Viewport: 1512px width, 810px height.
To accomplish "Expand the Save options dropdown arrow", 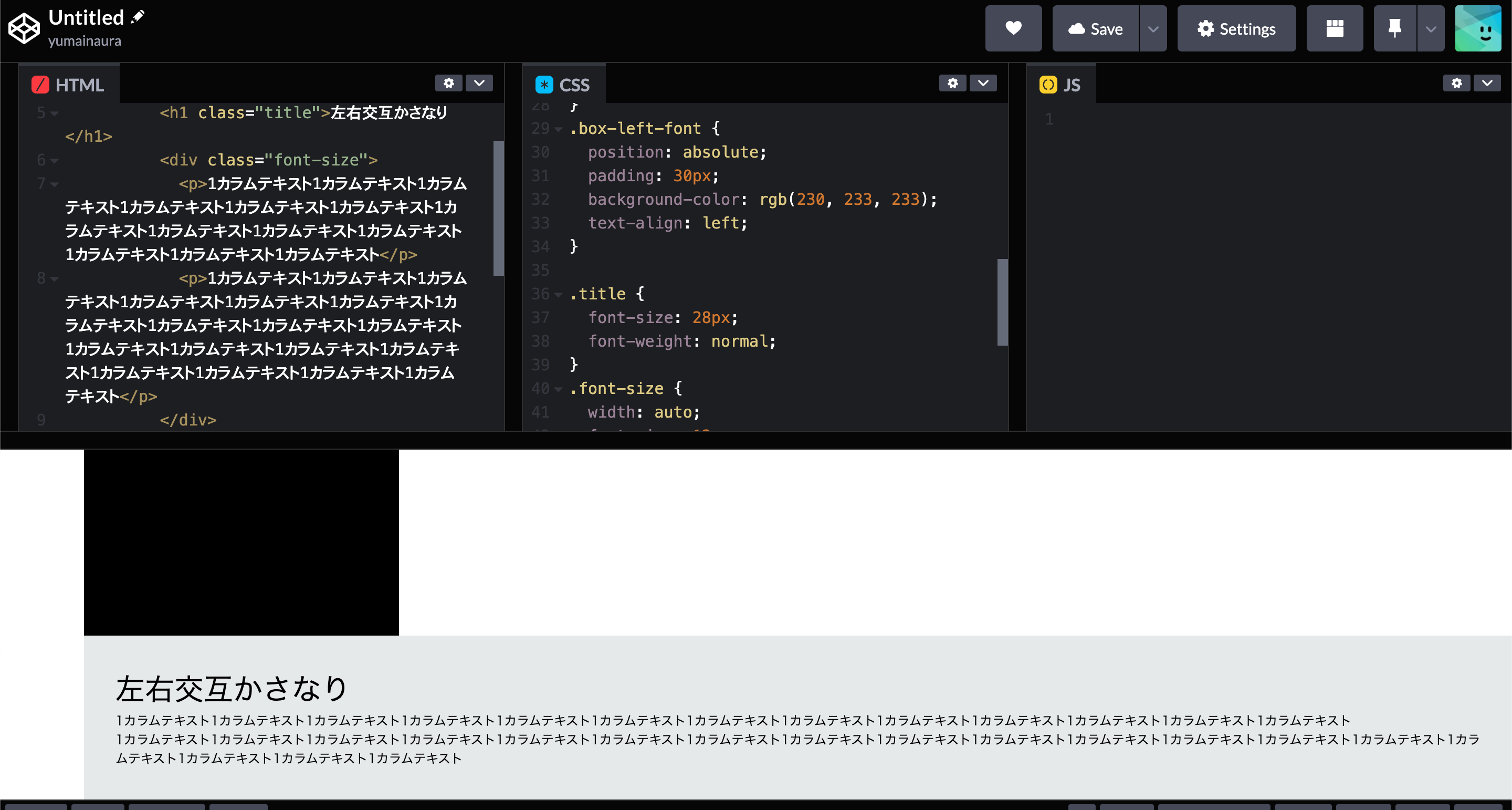I will (x=1153, y=28).
